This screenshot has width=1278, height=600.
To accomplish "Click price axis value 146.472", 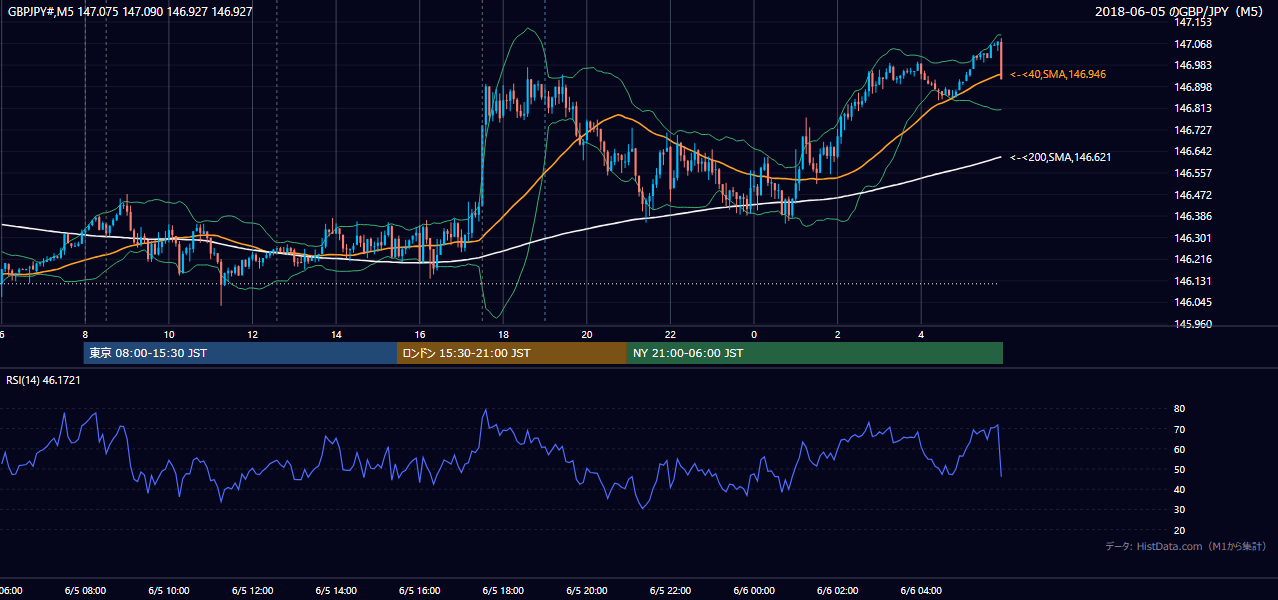I will (1194, 195).
